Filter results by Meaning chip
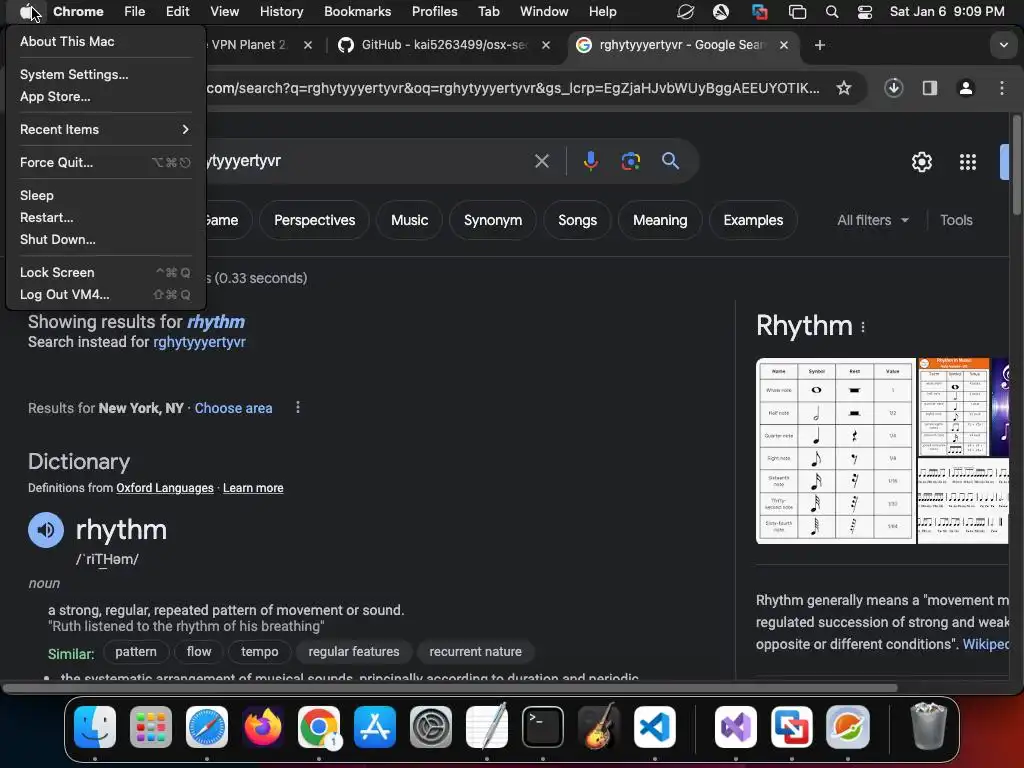Screen dimensions: 1024x768 (x=660, y=220)
